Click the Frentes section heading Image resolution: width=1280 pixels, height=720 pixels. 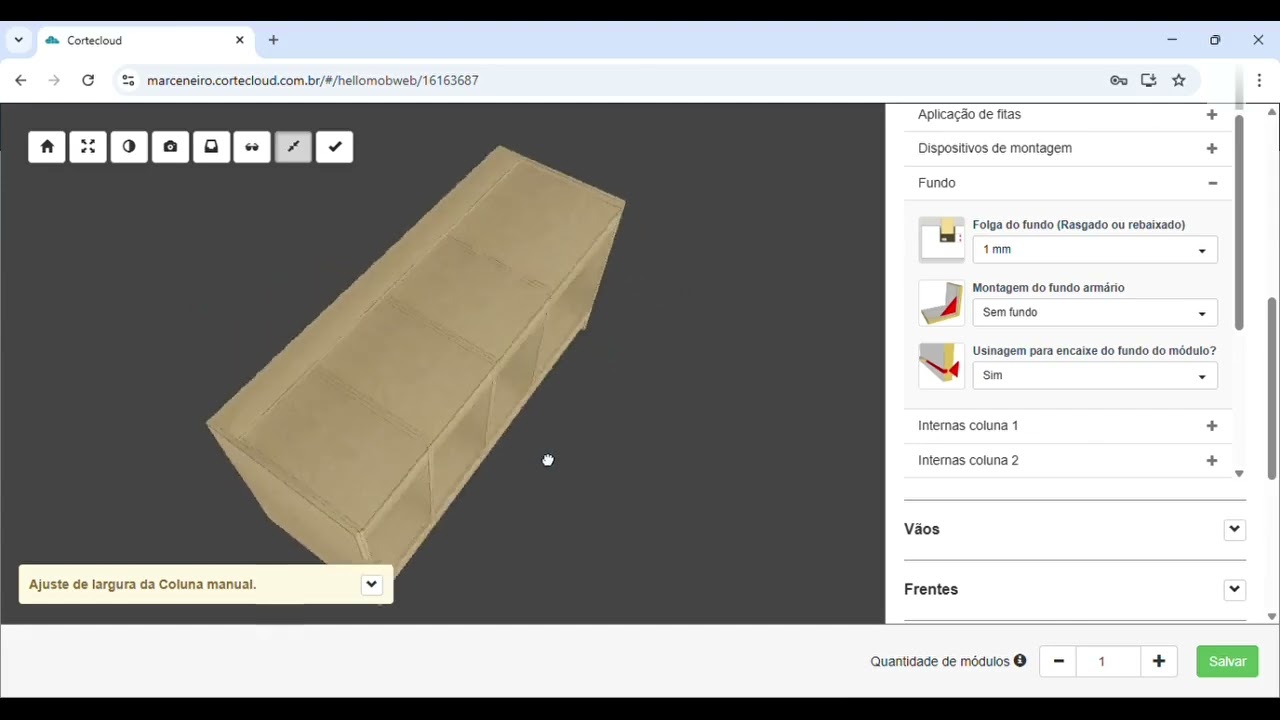931,590
